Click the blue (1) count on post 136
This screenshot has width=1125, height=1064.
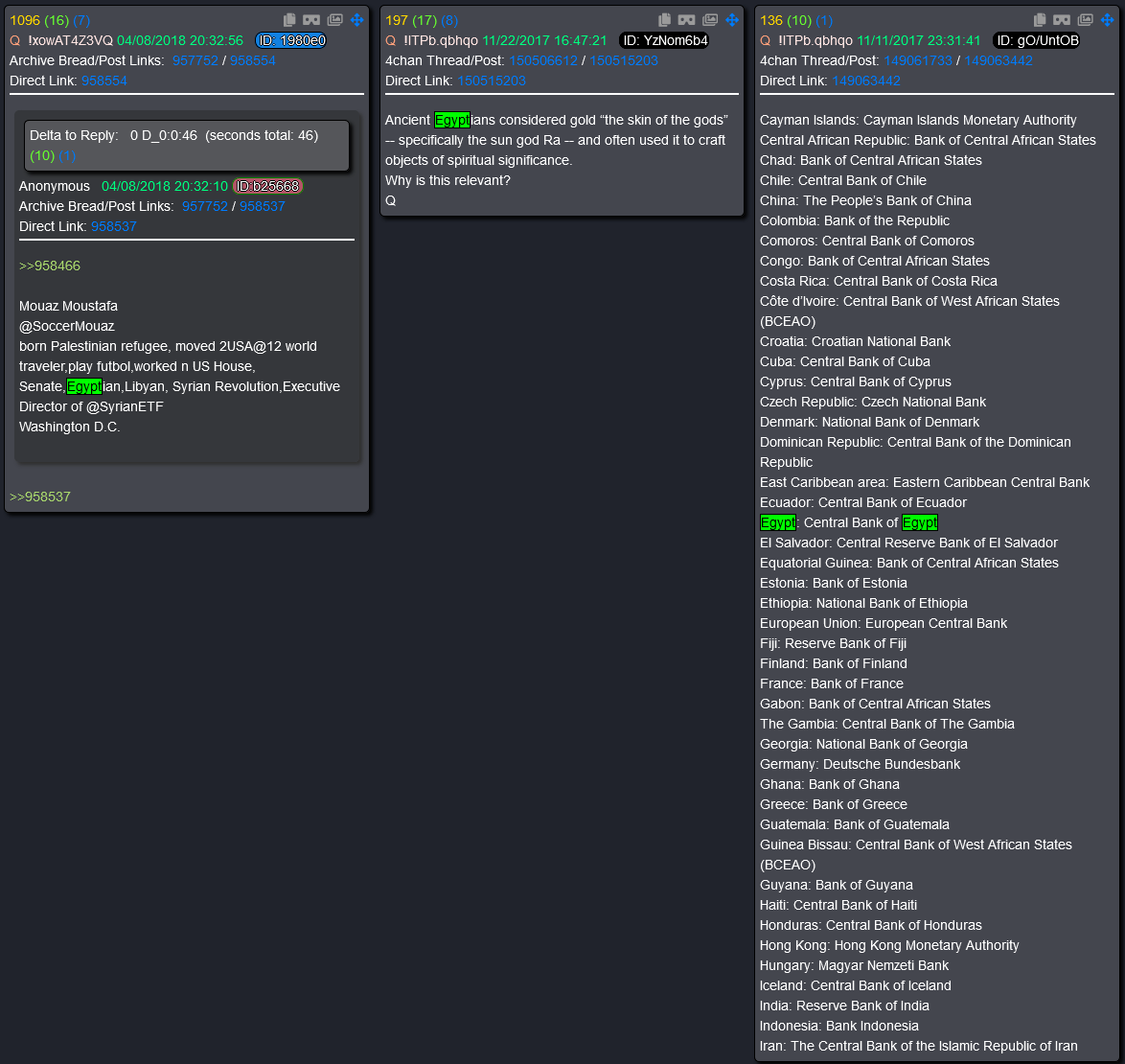click(824, 21)
